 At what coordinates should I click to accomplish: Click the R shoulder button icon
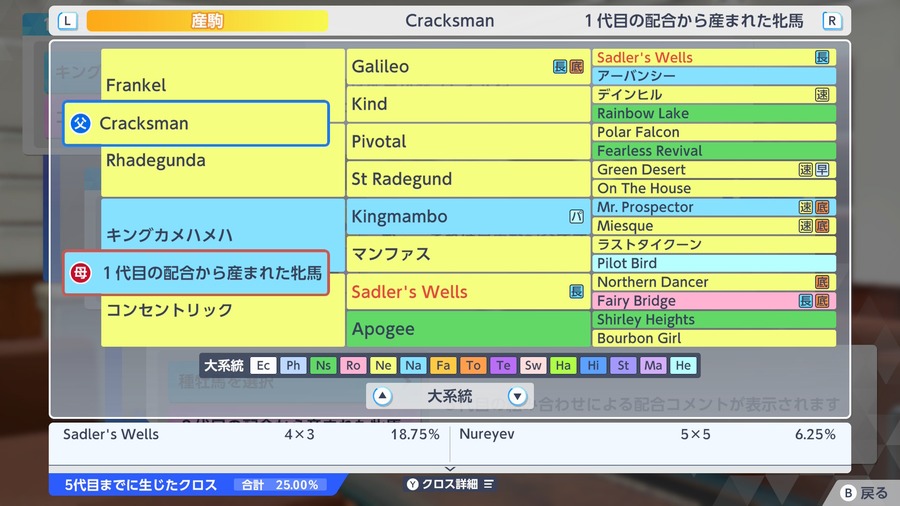(x=832, y=21)
